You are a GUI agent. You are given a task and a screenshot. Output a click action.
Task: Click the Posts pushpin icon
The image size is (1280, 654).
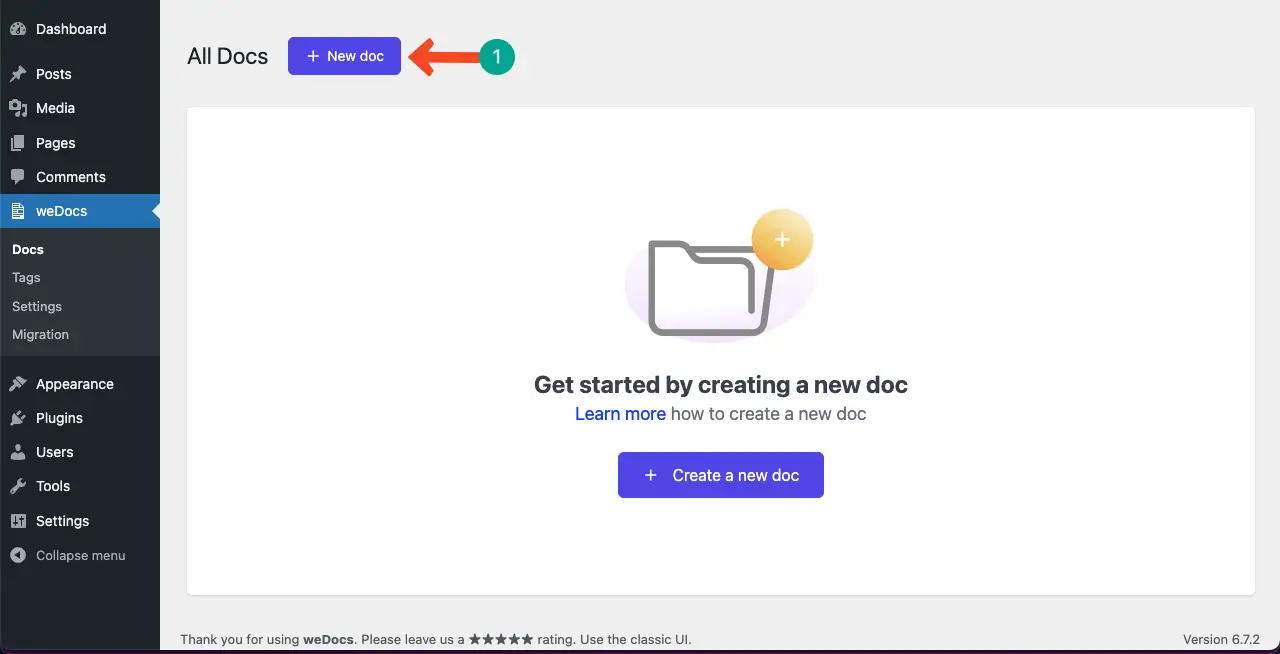(x=18, y=74)
